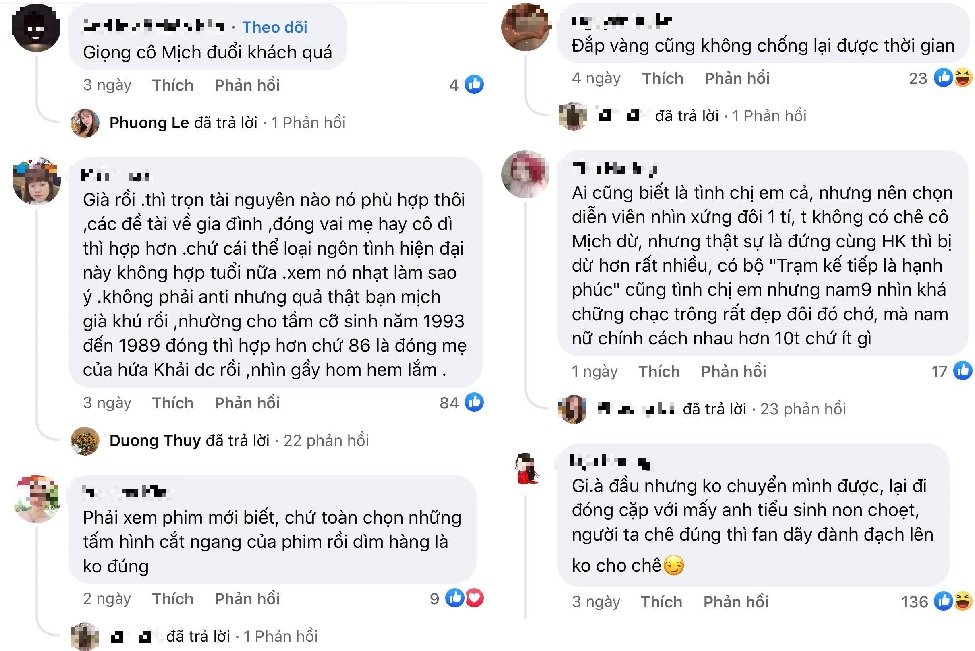This screenshot has height=651, width=975.
Task: Click the like icon next to count 23
Action: pyautogui.click(x=941, y=76)
